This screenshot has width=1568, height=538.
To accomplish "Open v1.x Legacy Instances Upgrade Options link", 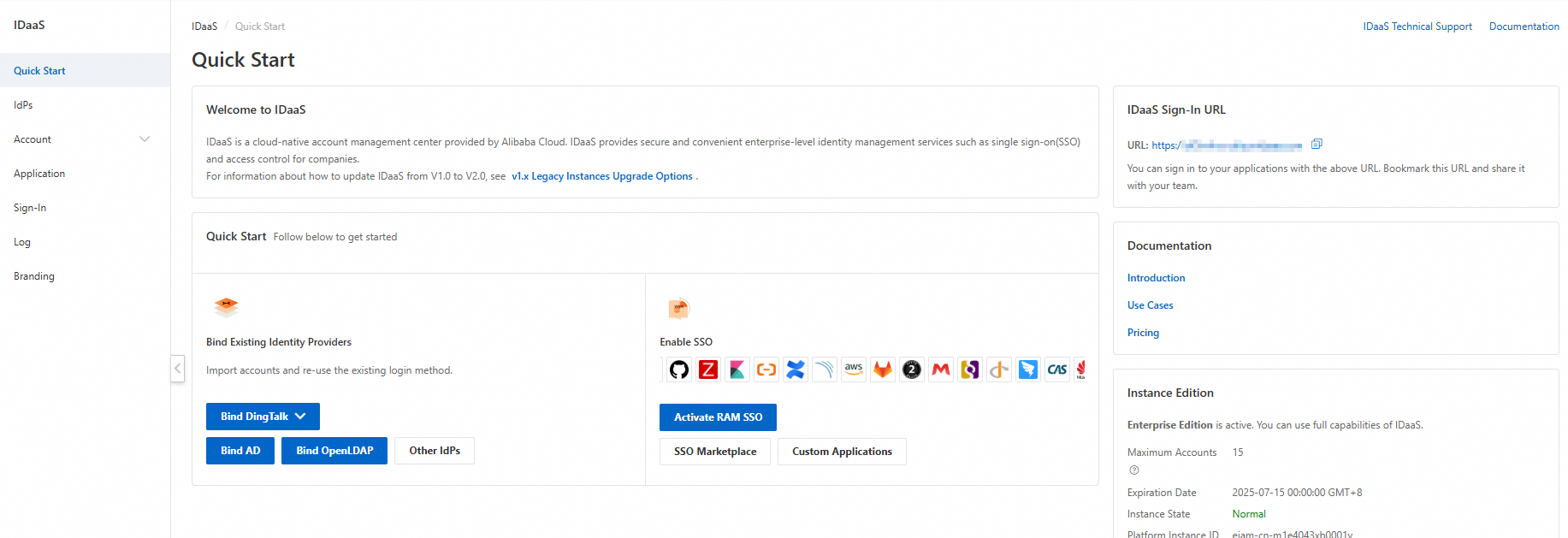I will coord(602,176).
